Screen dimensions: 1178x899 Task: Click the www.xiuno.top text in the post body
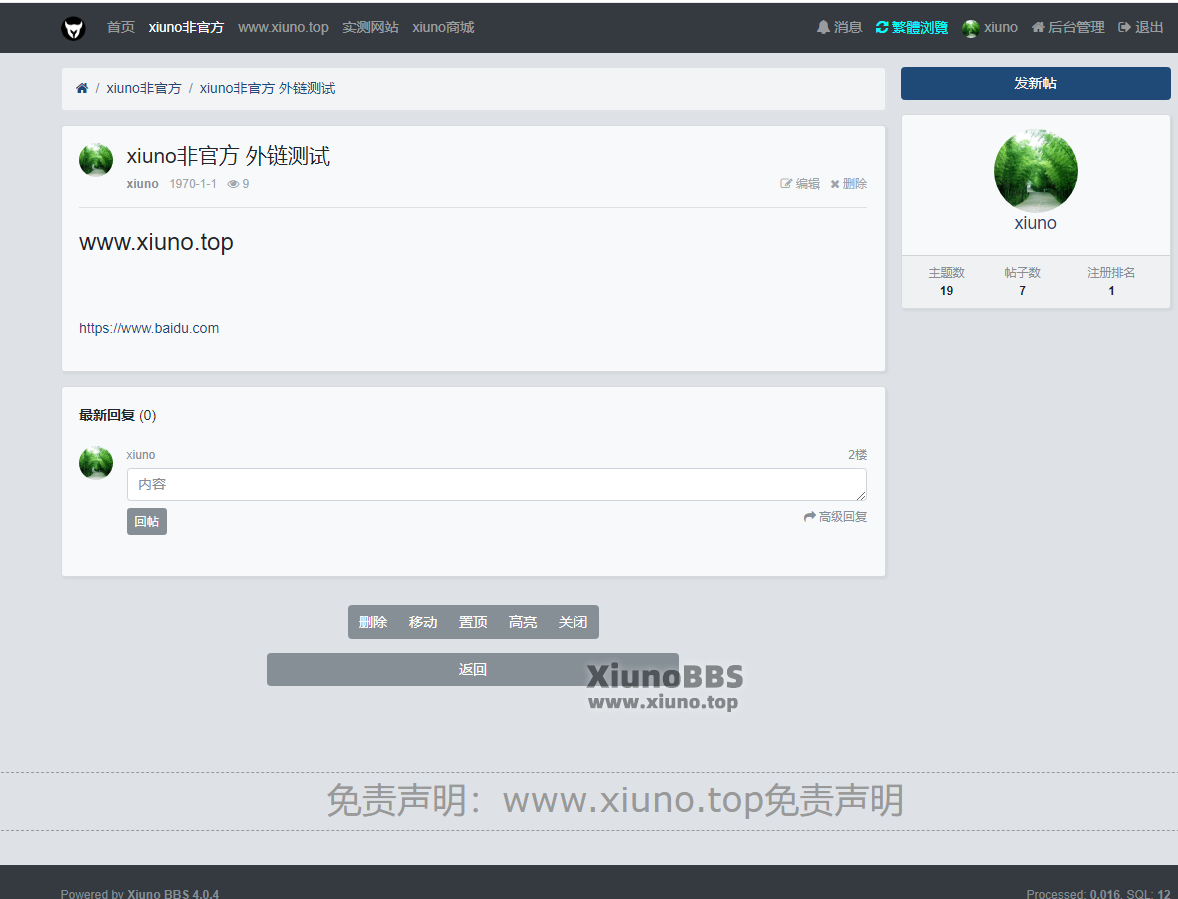[x=156, y=243]
